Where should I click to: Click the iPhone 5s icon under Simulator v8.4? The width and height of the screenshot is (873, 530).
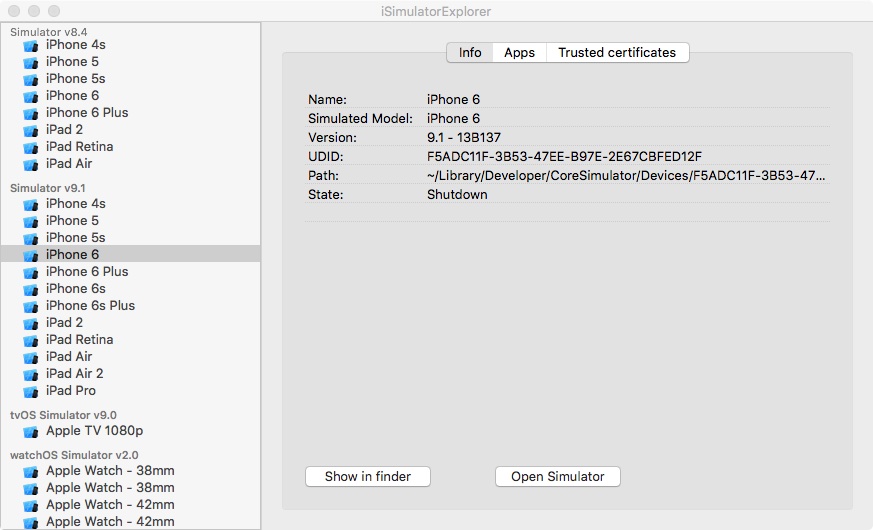[x=31, y=80]
